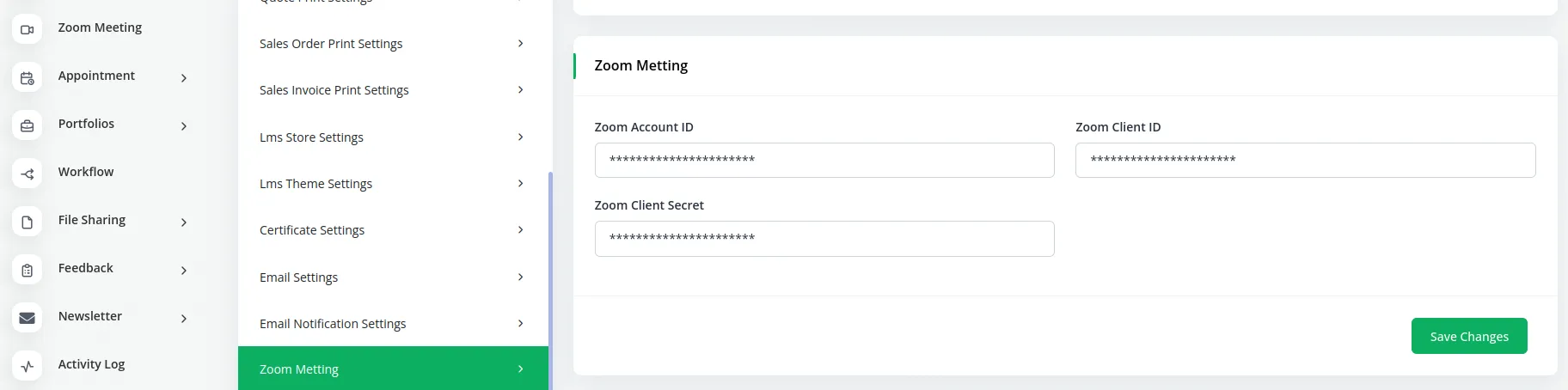Open Lms Theme Settings section
The image size is (1568, 390).
(315, 184)
